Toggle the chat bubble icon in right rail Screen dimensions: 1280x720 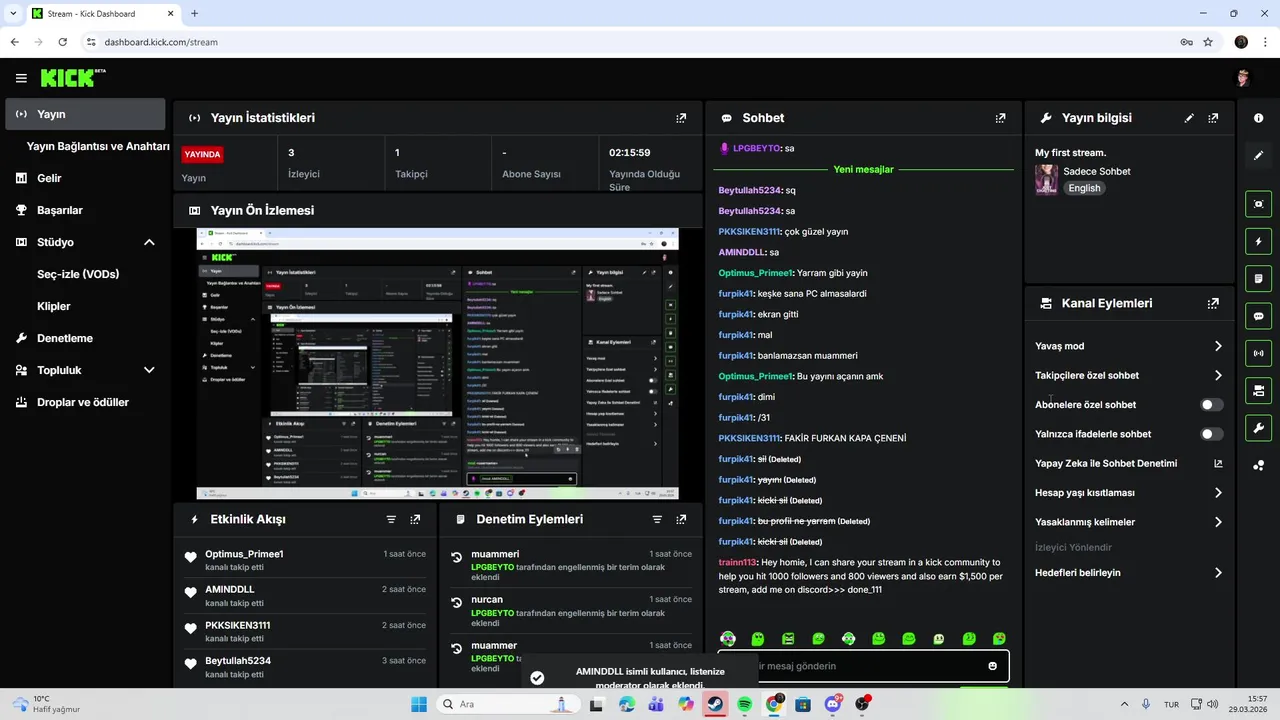(1259, 316)
